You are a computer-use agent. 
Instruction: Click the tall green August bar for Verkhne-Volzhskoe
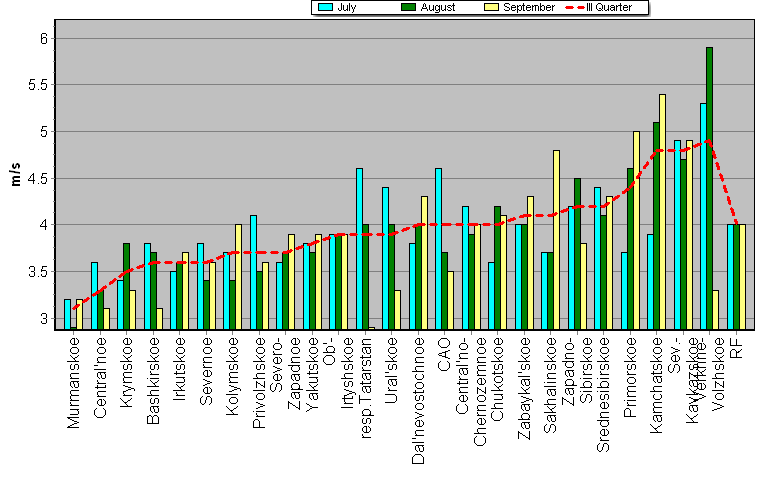coord(710,189)
